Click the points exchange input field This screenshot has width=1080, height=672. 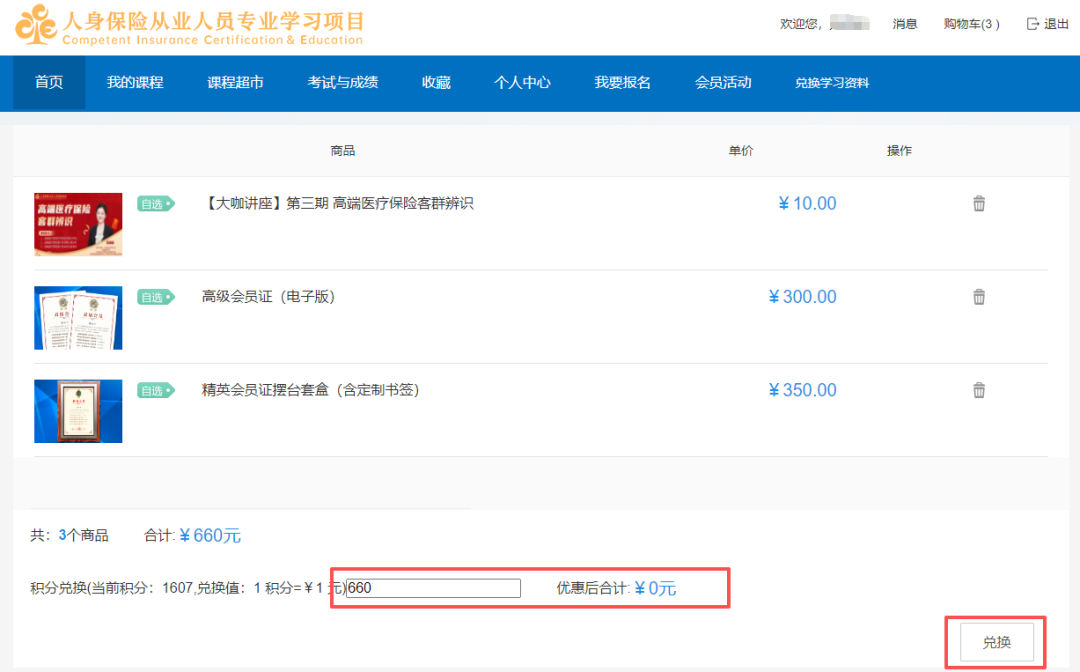pos(433,588)
